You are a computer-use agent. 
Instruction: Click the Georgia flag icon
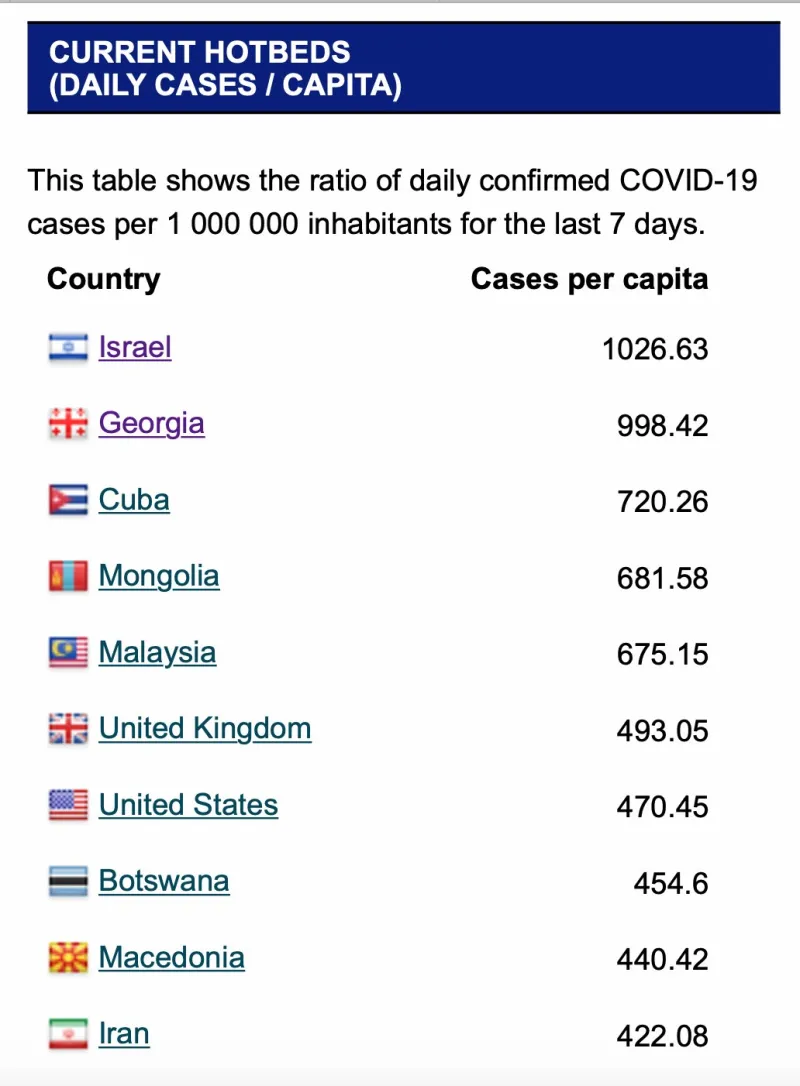[68, 423]
